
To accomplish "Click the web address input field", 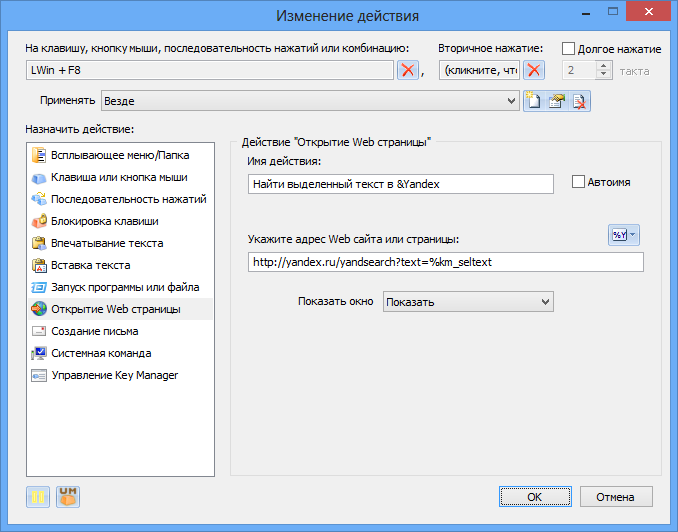I will pyautogui.click(x=446, y=262).
